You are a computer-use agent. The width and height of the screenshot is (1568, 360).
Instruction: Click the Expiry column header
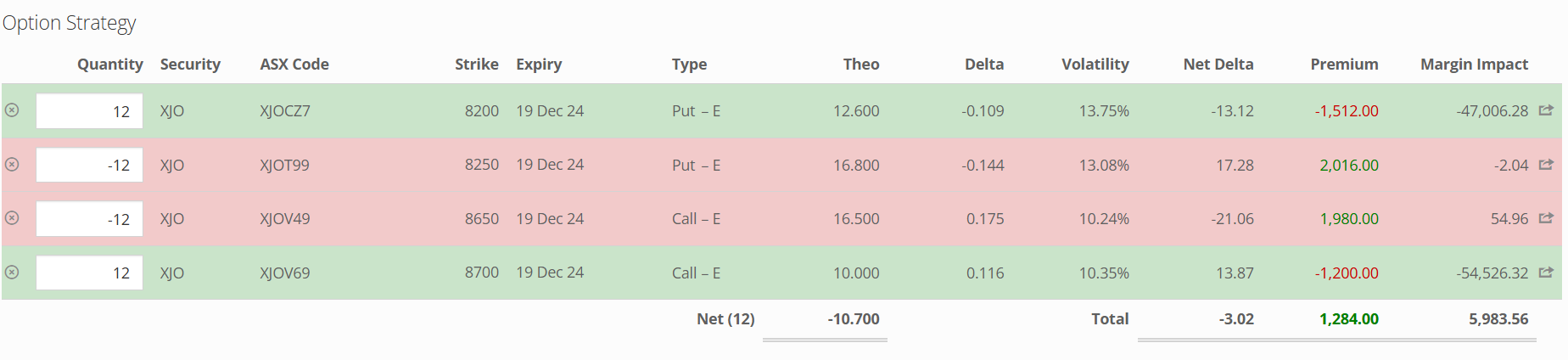(x=539, y=65)
